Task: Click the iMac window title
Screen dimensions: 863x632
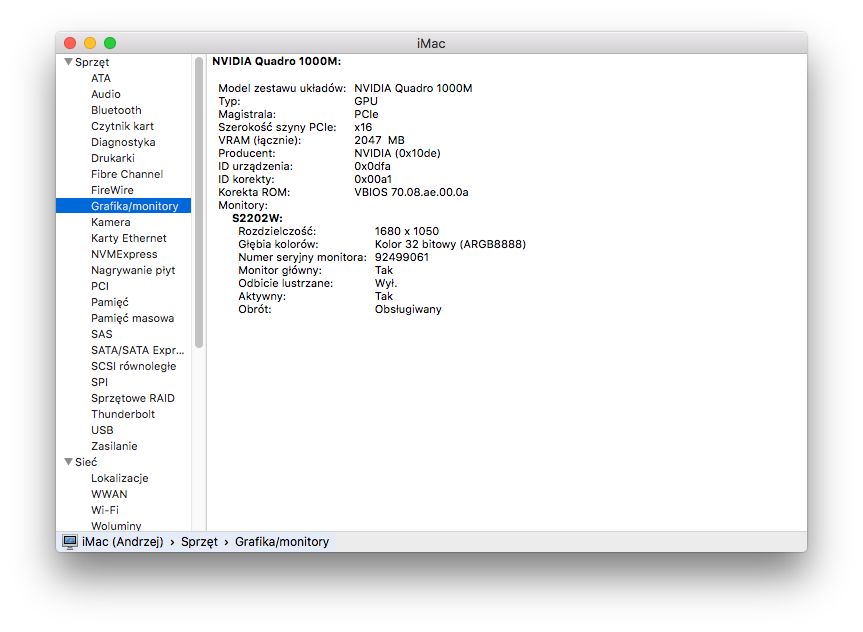Action: tap(431, 43)
